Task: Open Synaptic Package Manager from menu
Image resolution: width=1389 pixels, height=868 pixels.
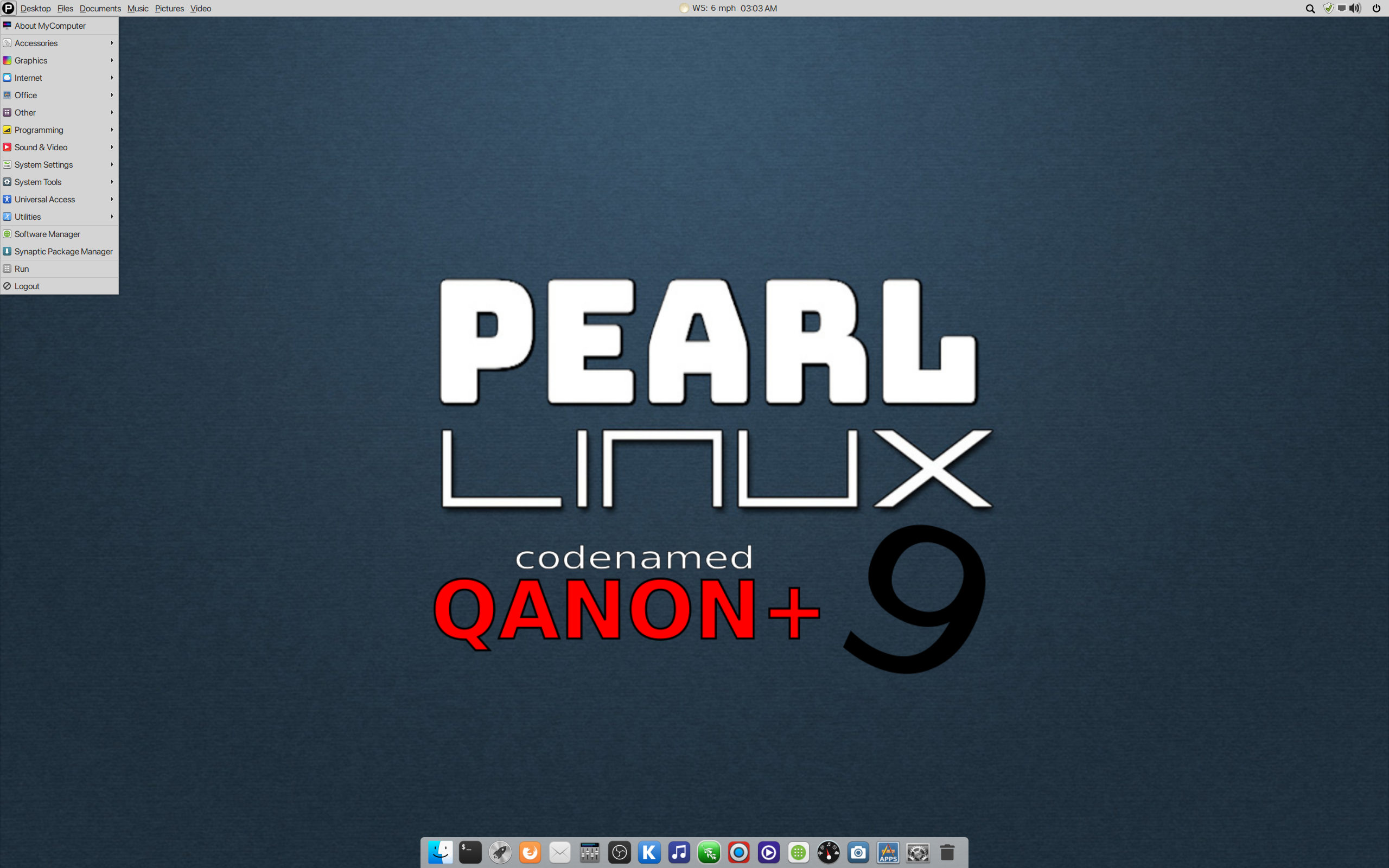Action: click(59, 251)
